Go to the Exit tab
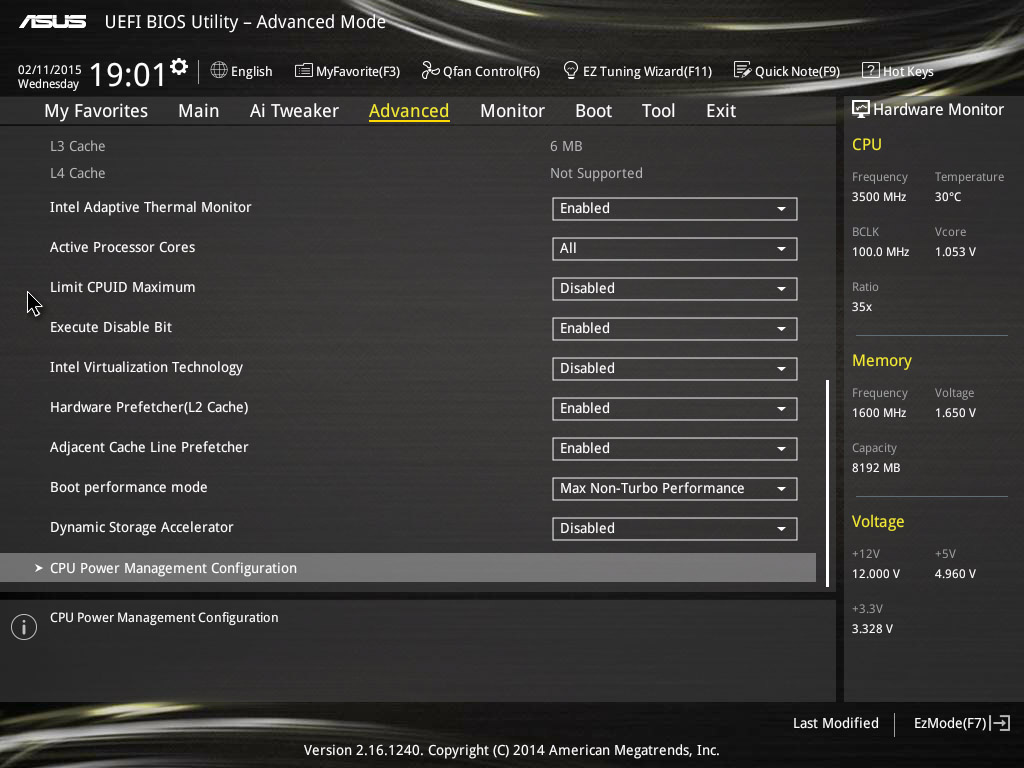 coord(721,111)
